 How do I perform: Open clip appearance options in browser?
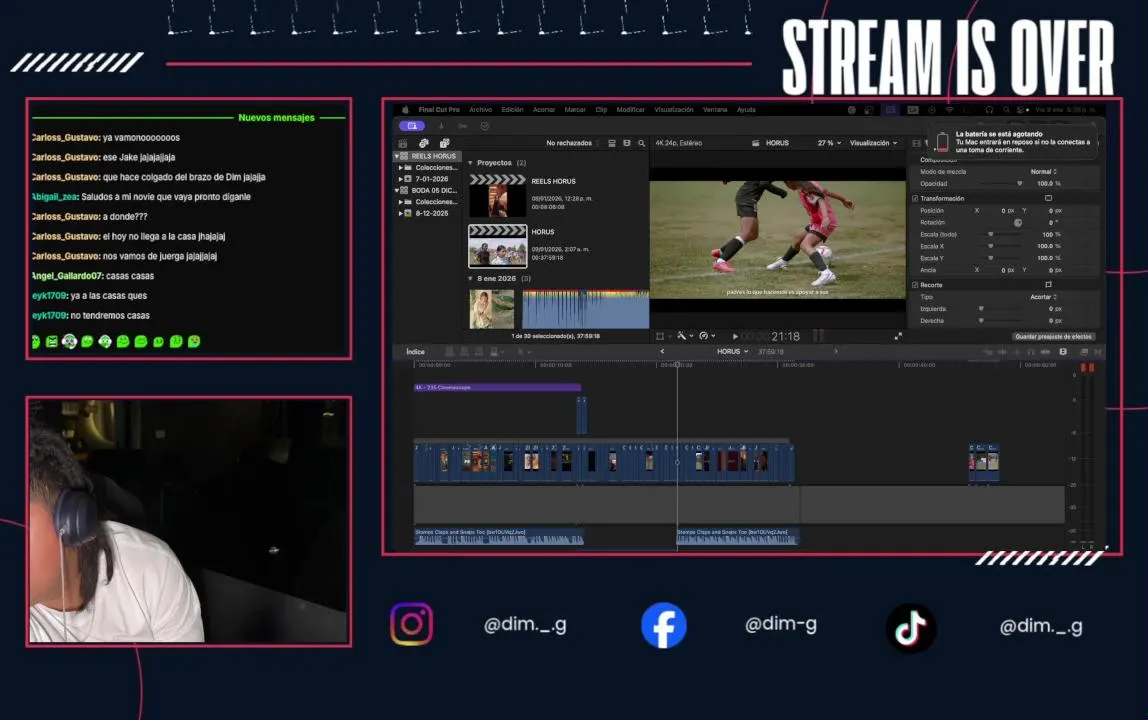click(627, 144)
